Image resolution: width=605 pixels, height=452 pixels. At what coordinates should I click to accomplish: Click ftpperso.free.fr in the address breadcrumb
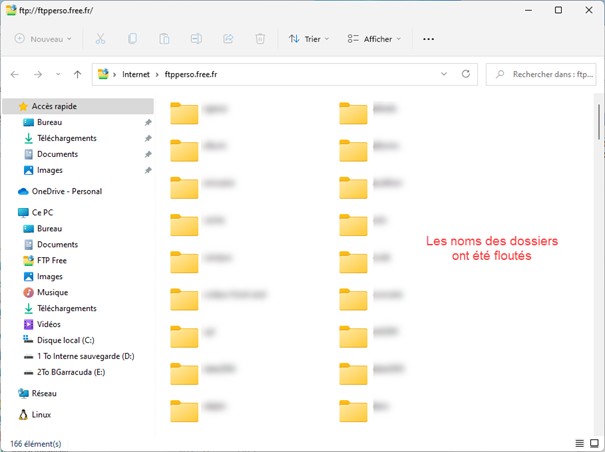pyautogui.click(x=191, y=74)
